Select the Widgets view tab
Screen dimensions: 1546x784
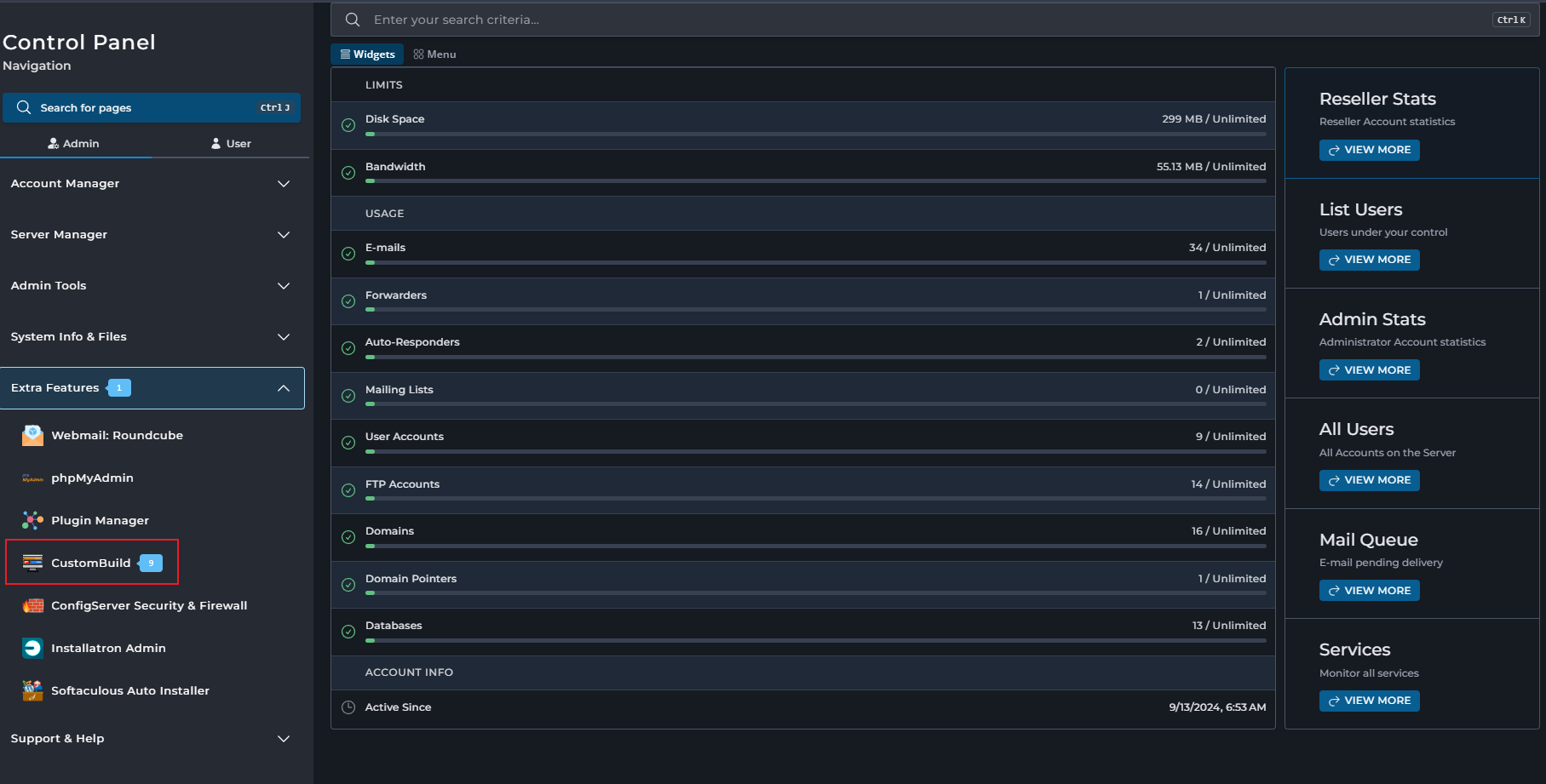(367, 54)
